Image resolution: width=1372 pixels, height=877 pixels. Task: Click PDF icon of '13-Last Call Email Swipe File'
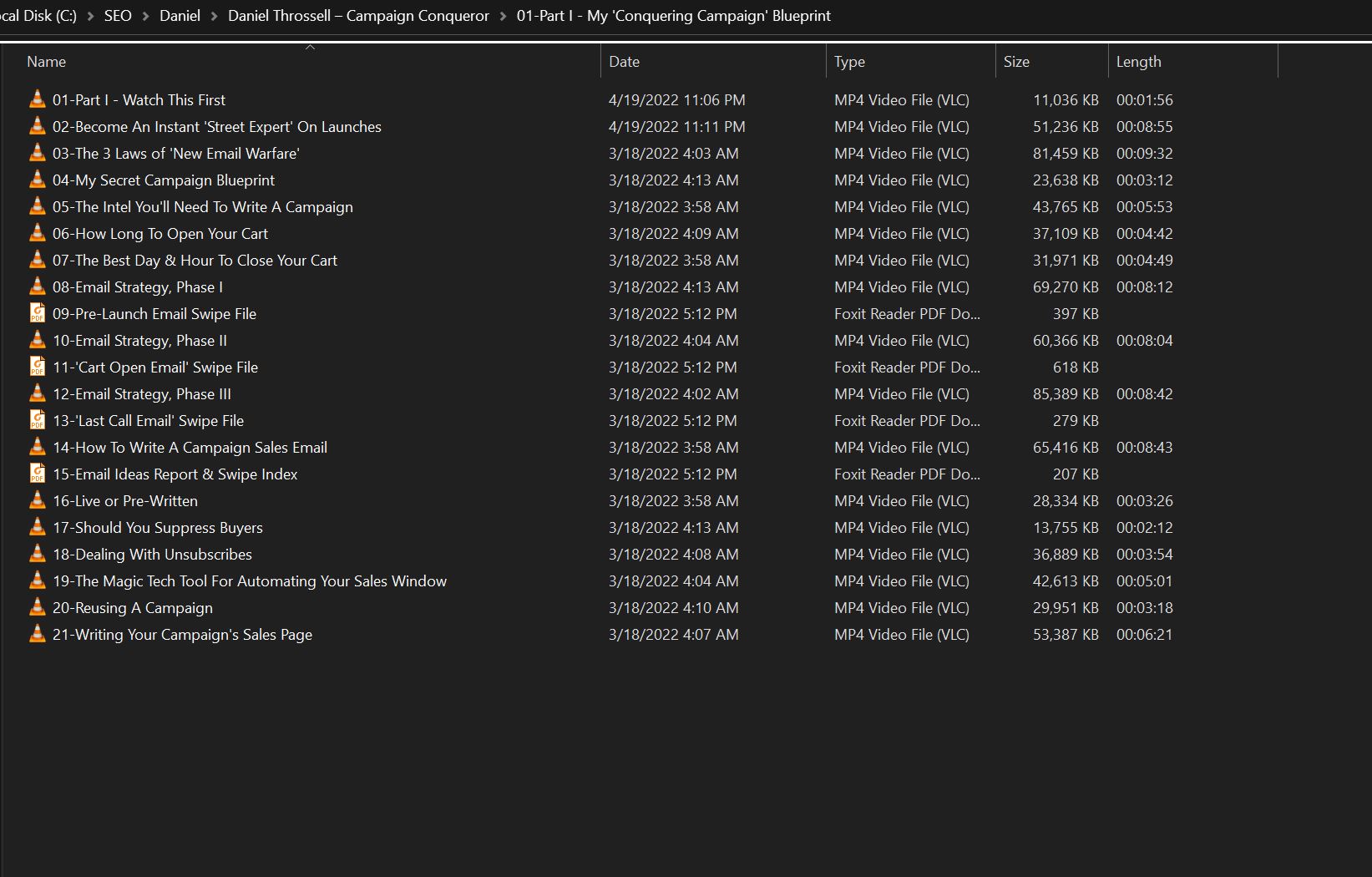click(x=38, y=420)
